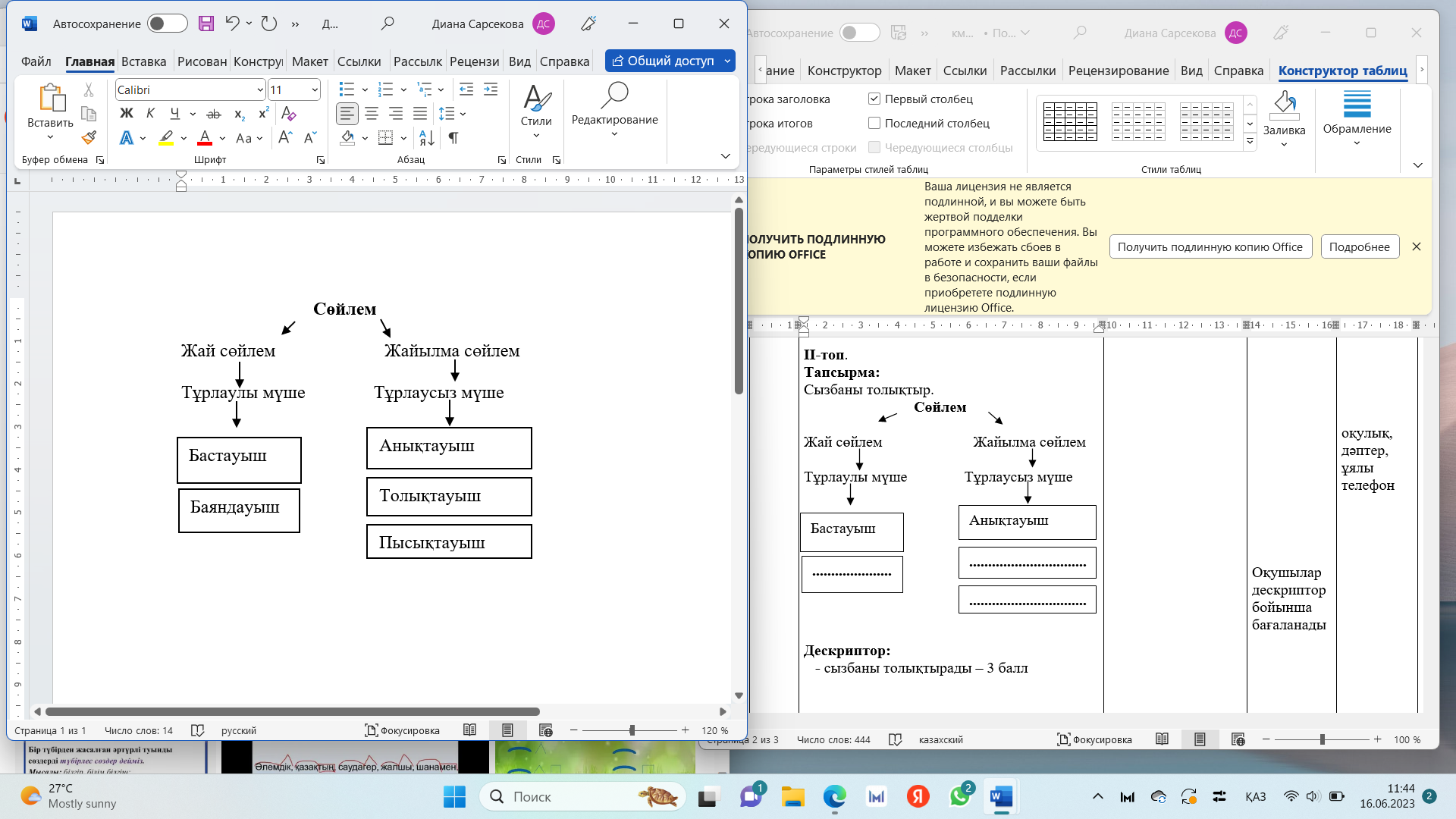Enable the Последний столбец checkbox
The width and height of the screenshot is (1456, 819).
tap(874, 123)
